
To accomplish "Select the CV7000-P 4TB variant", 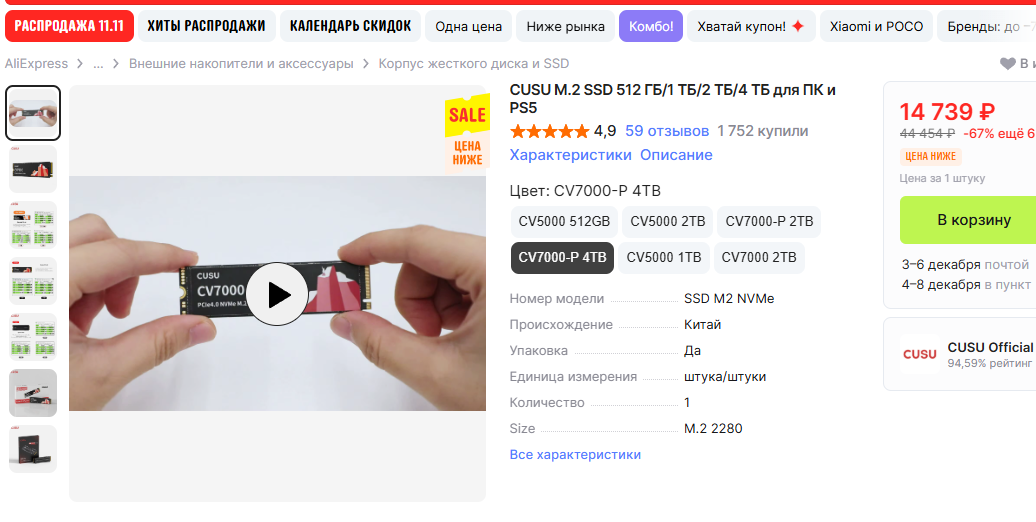I will [562, 258].
